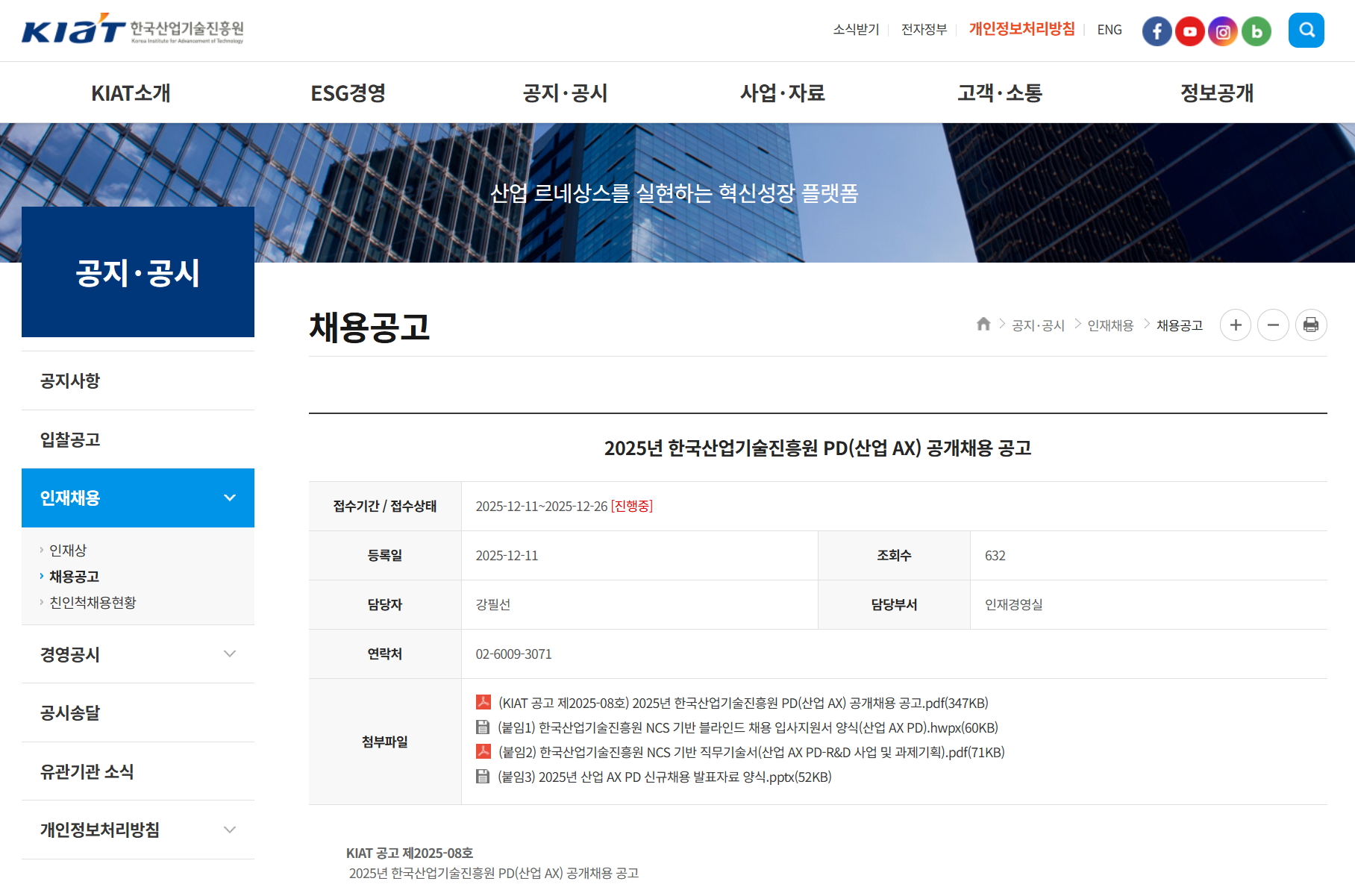This screenshot has height=896, width=1355.
Task: Open the 공지·공시 main menu
Action: 565,93
